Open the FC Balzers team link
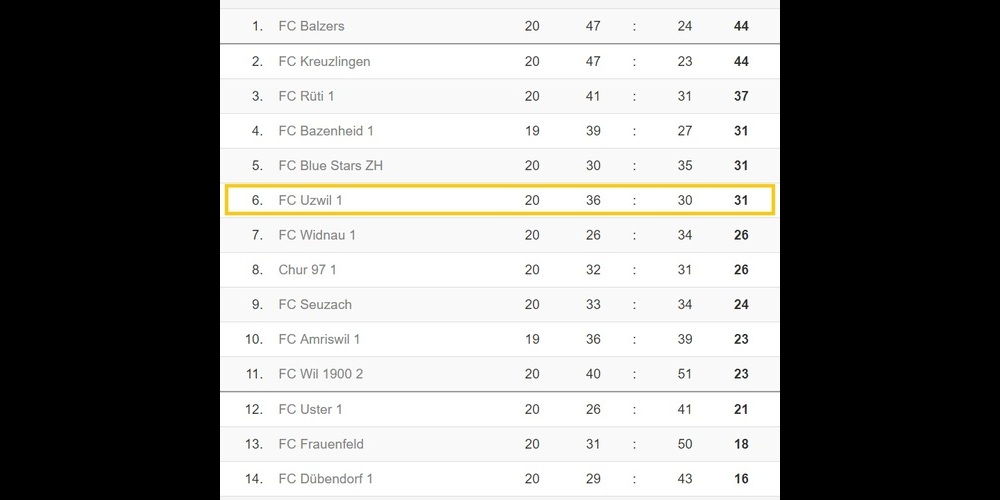The width and height of the screenshot is (1000, 500). tap(311, 26)
